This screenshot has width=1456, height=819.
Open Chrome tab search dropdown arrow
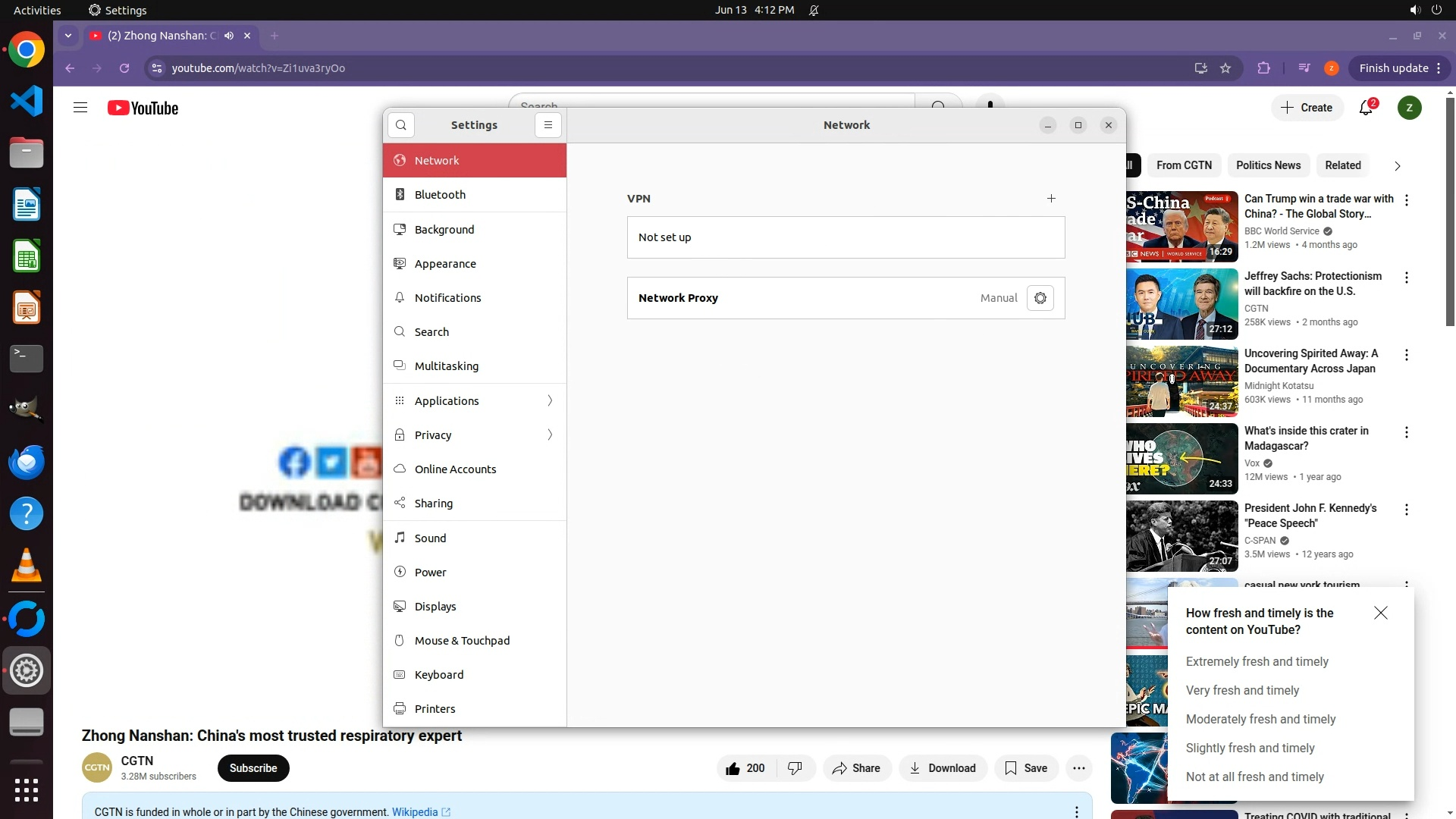tap(68, 36)
